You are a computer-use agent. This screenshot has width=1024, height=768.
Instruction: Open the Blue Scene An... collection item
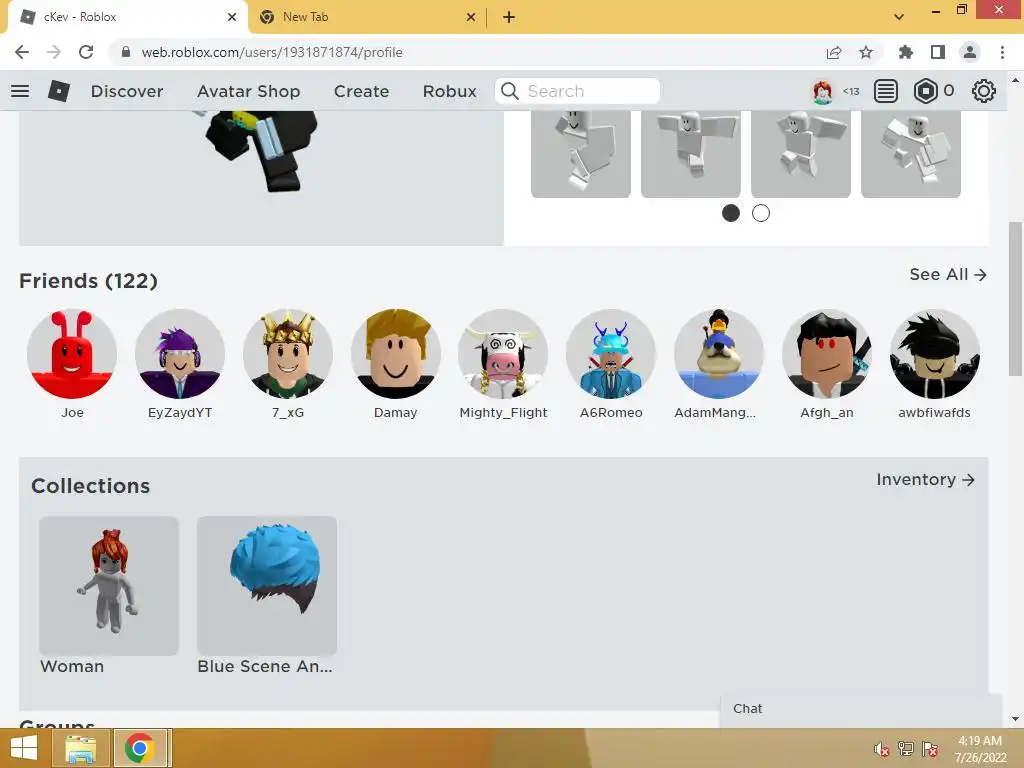tap(267, 586)
